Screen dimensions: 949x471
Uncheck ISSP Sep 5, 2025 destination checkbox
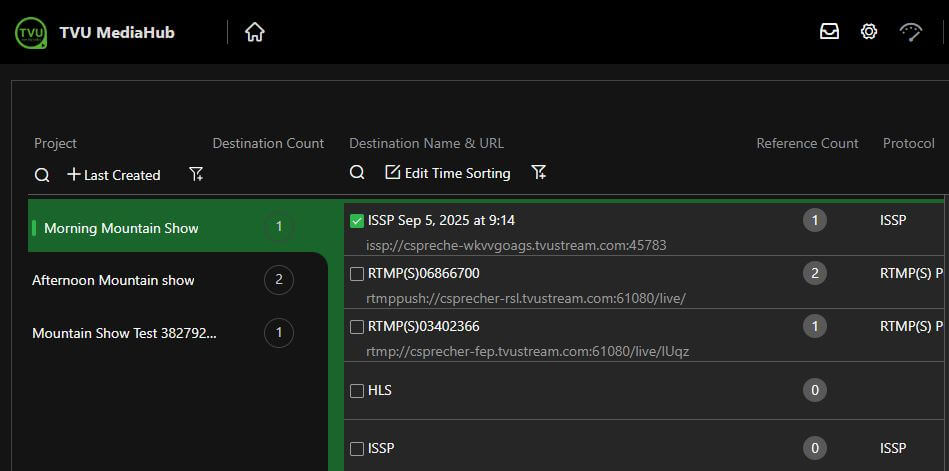coord(357,221)
